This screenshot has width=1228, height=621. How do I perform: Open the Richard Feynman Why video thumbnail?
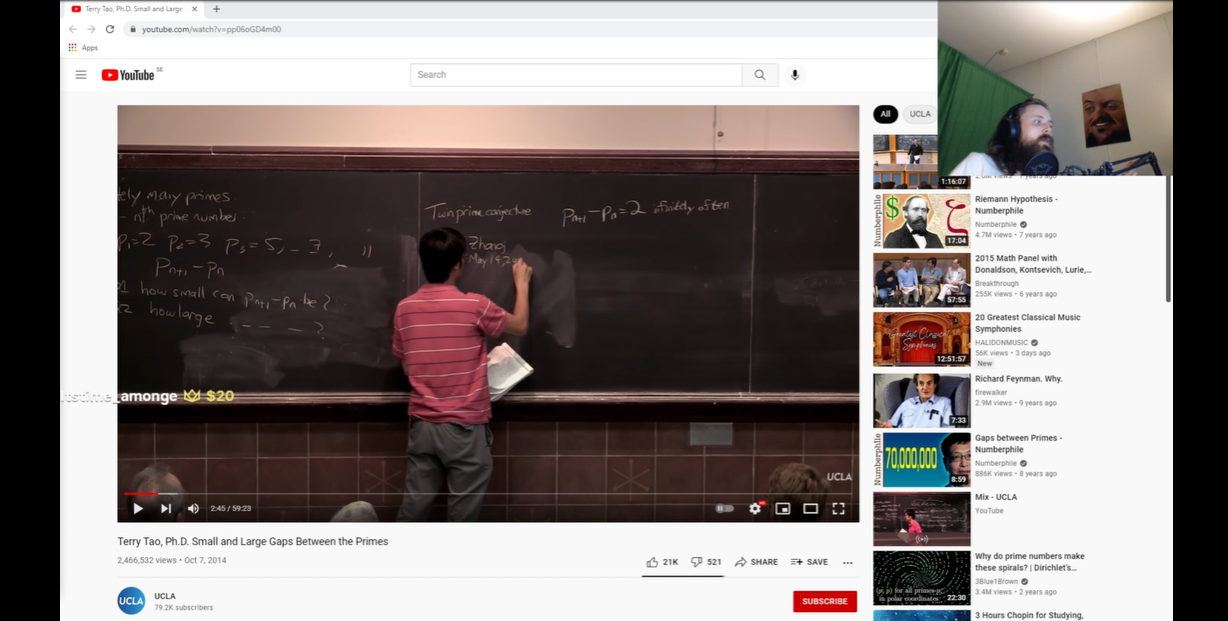click(921, 400)
